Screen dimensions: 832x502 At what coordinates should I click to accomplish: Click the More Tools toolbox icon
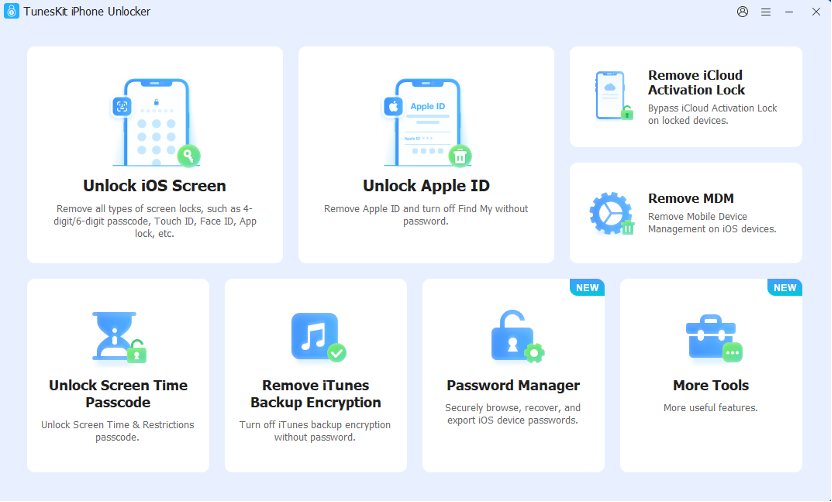[714, 338]
